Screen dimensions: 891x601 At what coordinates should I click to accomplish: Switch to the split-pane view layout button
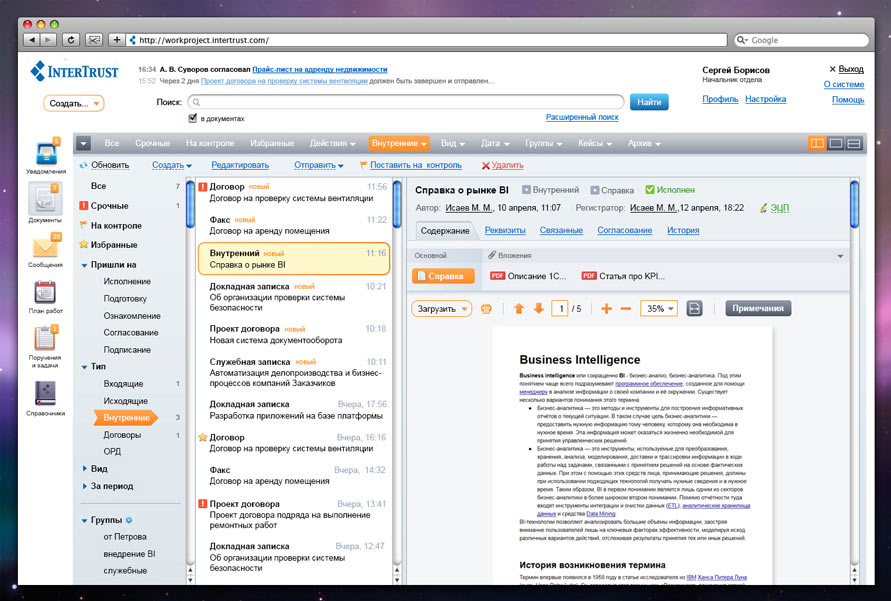point(817,143)
